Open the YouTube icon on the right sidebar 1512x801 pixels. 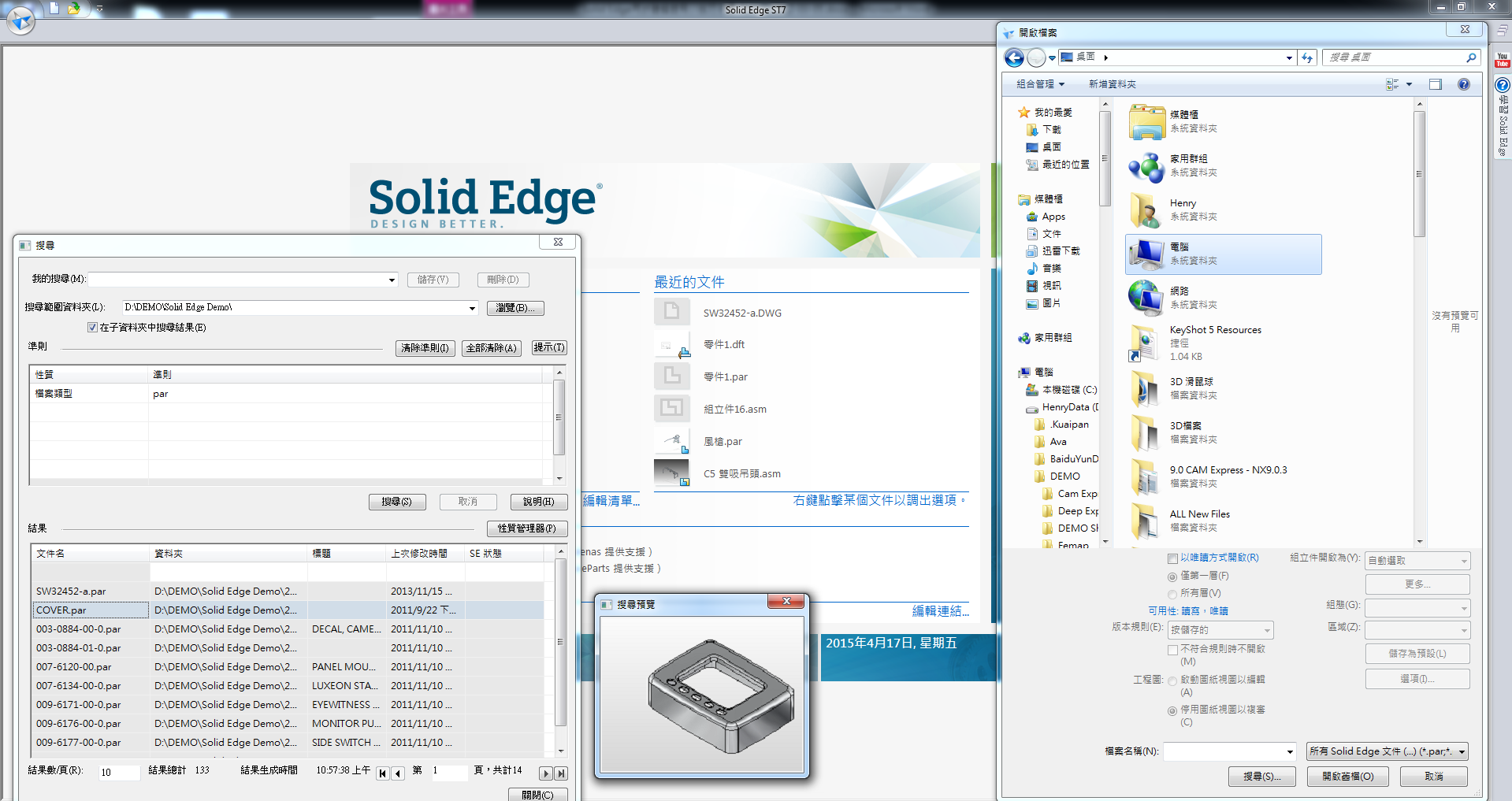click(1502, 60)
